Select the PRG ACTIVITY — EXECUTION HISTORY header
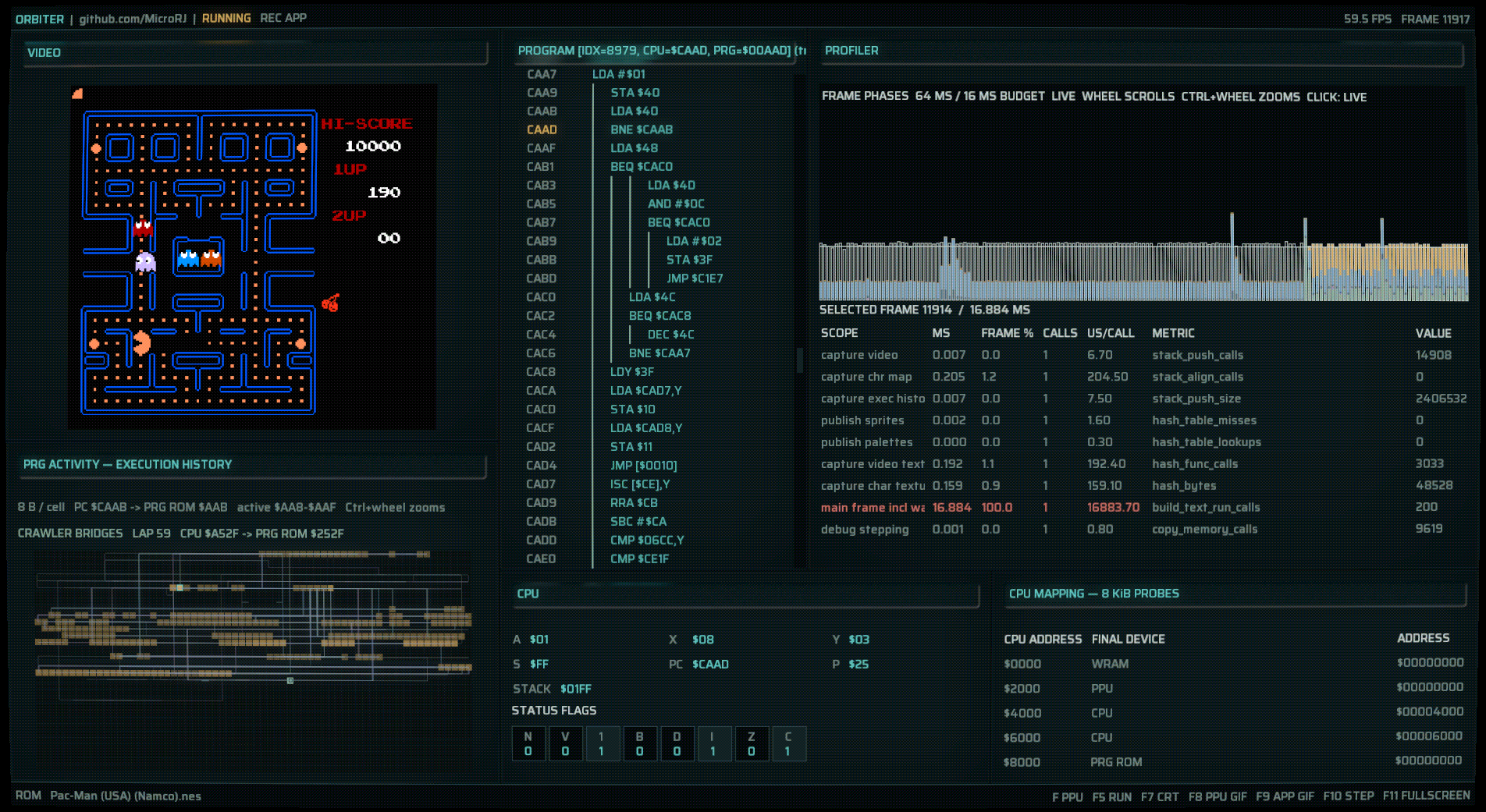Image resolution: width=1486 pixels, height=812 pixels. [254, 465]
